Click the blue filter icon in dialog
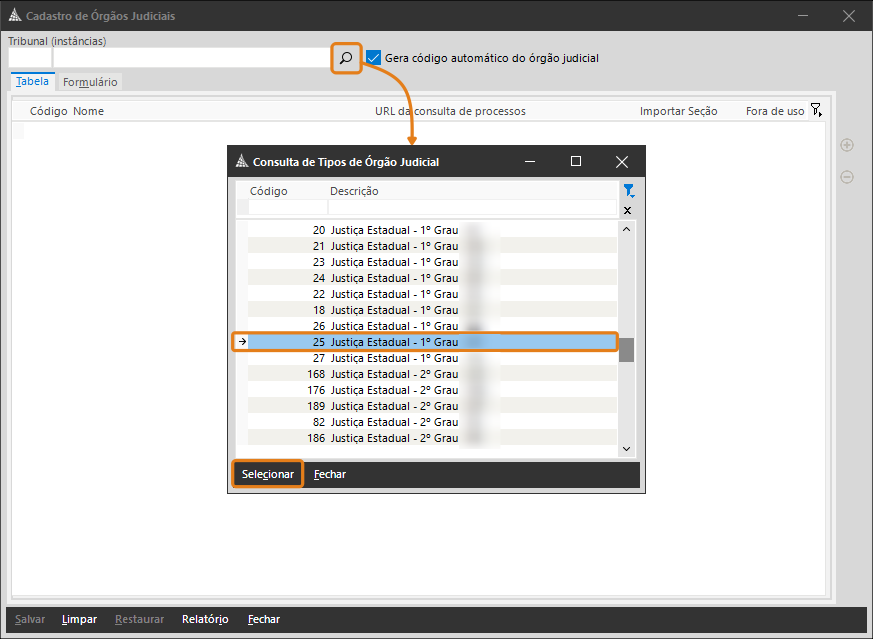This screenshot has width=873, height=639. click(628, 191)
